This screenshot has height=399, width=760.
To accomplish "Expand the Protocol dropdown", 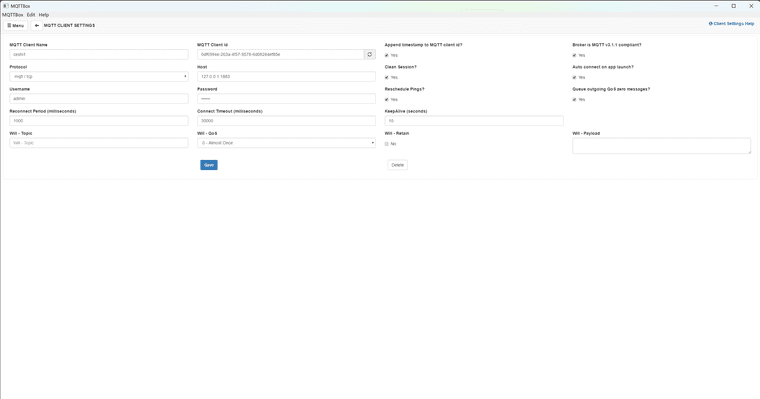I will pyautogui.click(x=99, y=77).
